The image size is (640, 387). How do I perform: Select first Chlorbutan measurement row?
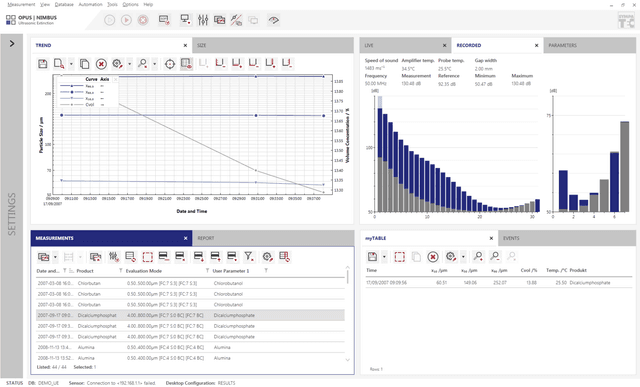coord(190,283)
